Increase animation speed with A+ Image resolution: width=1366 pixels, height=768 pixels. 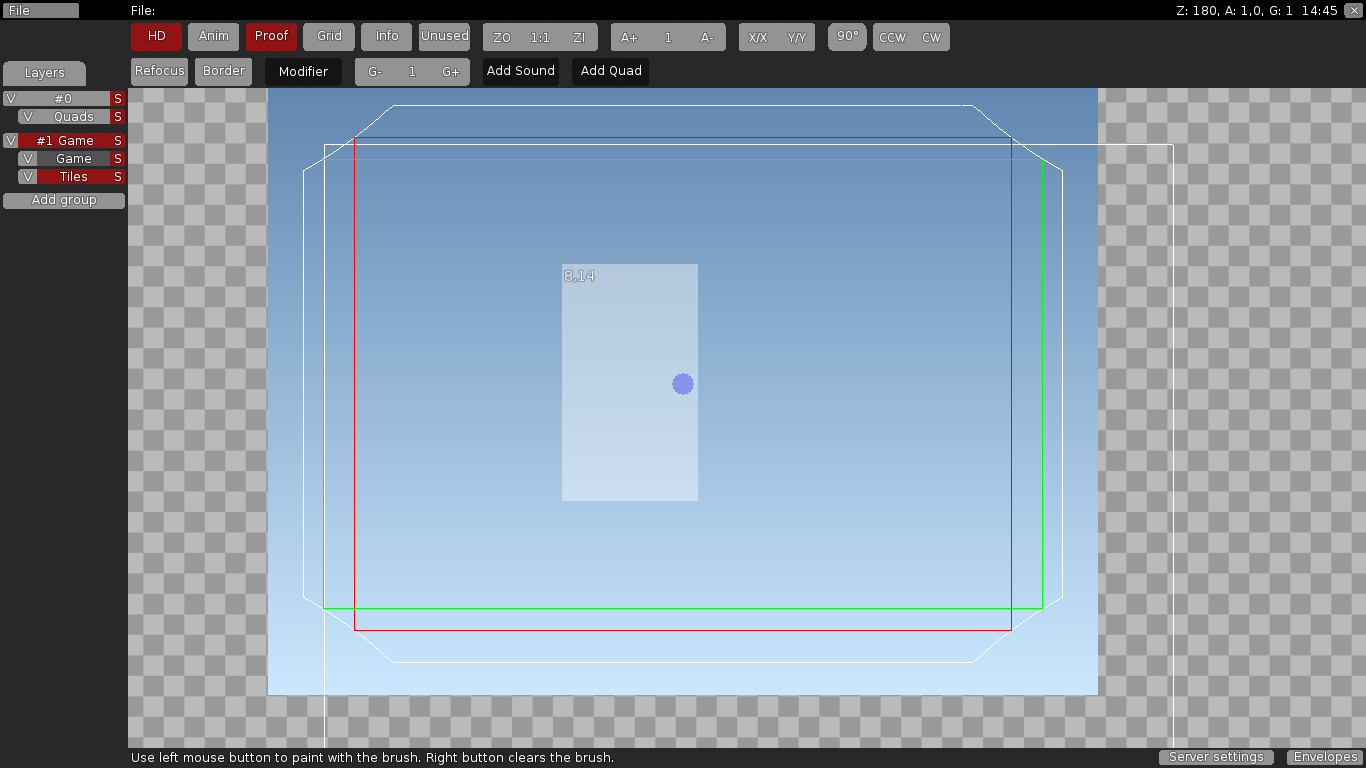coord(630,37)
